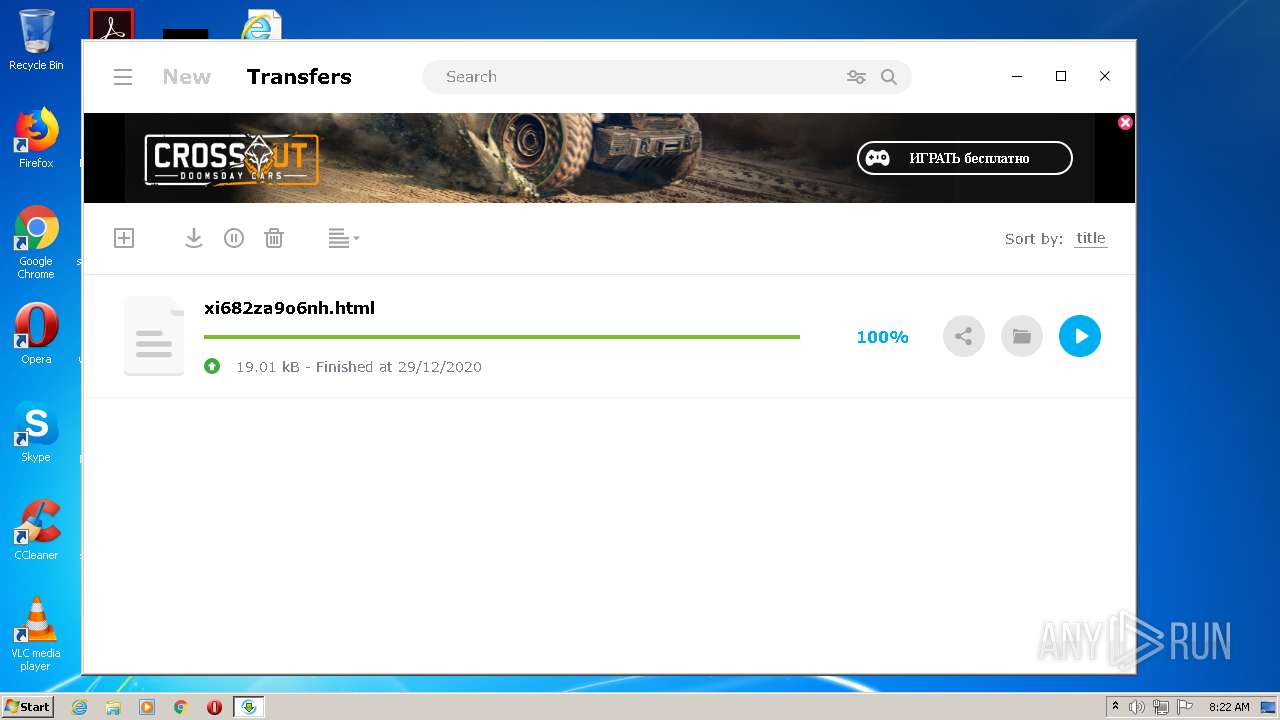This screenshot has width=1280, height=720.
Task: Add a new transfer with plus icon
Action: click(x=124, y=238)
